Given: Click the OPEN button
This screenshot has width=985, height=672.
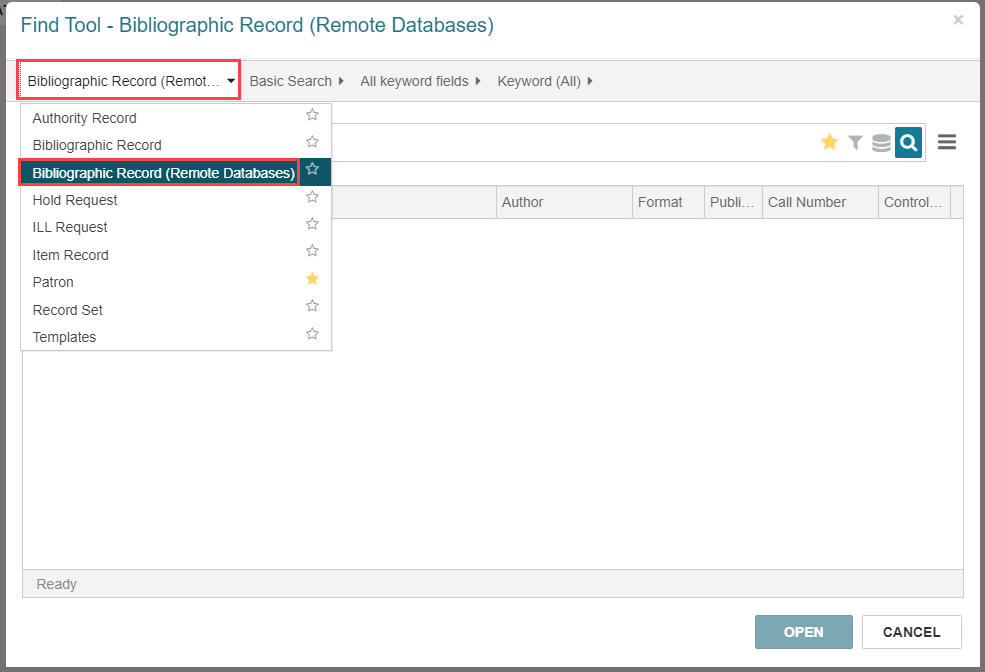Looking at the screenshot, I should coord(803,632).
